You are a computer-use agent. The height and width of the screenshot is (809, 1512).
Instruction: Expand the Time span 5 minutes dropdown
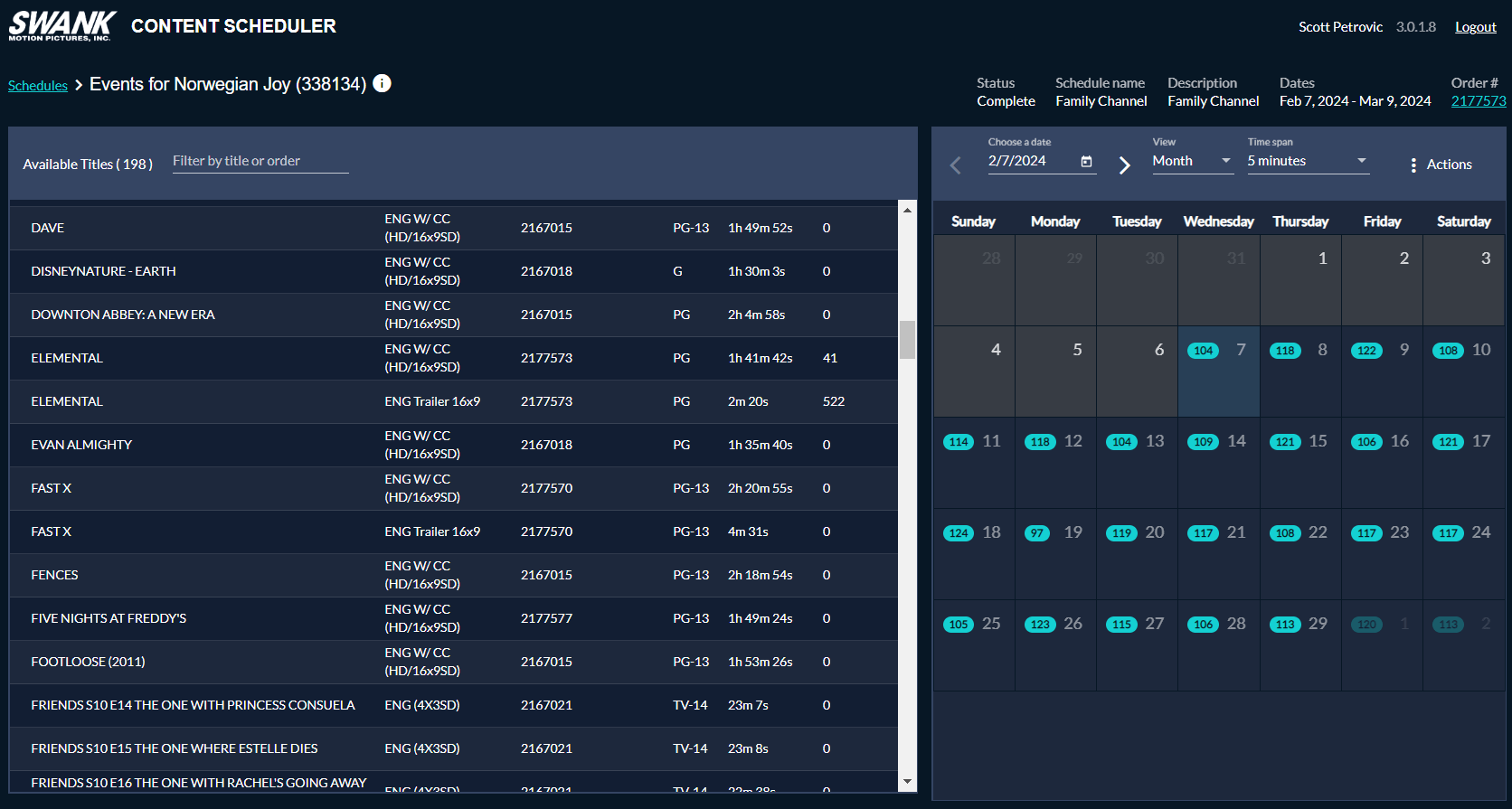[x=1307, y=161]
